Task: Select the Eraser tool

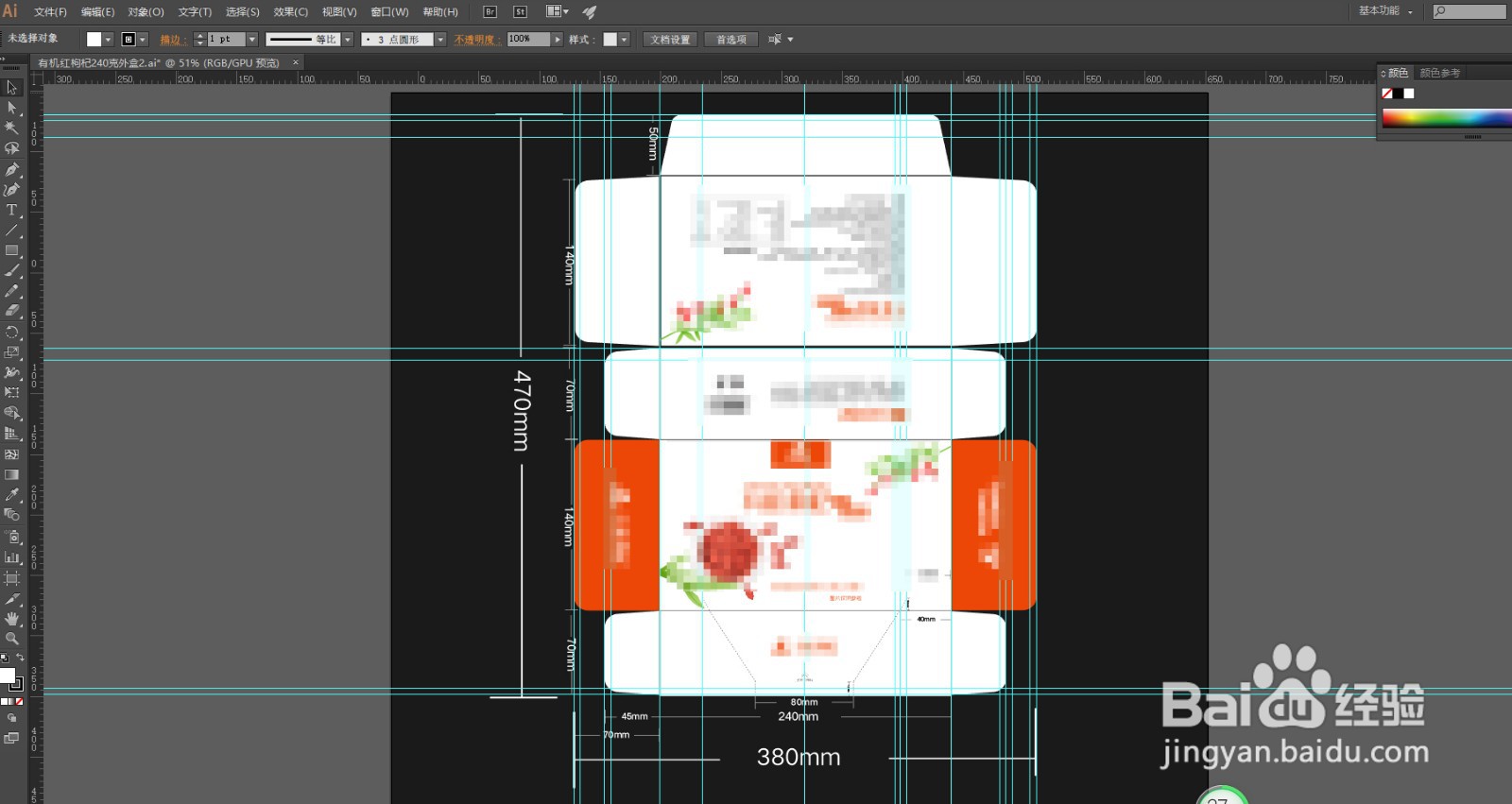Action: (11, 311)
